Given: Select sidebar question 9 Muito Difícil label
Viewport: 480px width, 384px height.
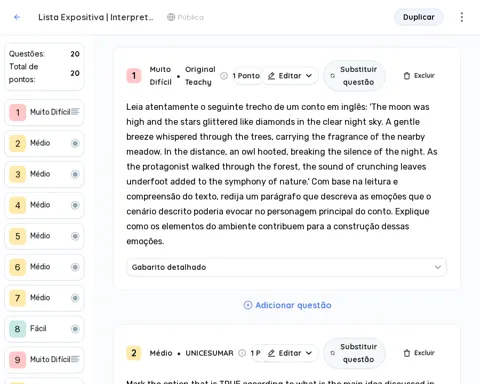Looking at the screenshot, I should tap(50, 359).
